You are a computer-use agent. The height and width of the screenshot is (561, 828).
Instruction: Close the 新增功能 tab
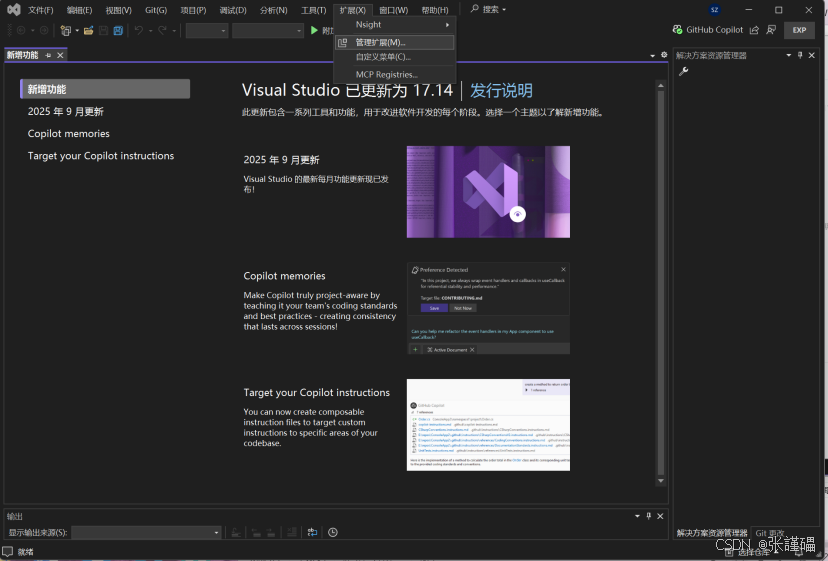[x=60, y=55]
